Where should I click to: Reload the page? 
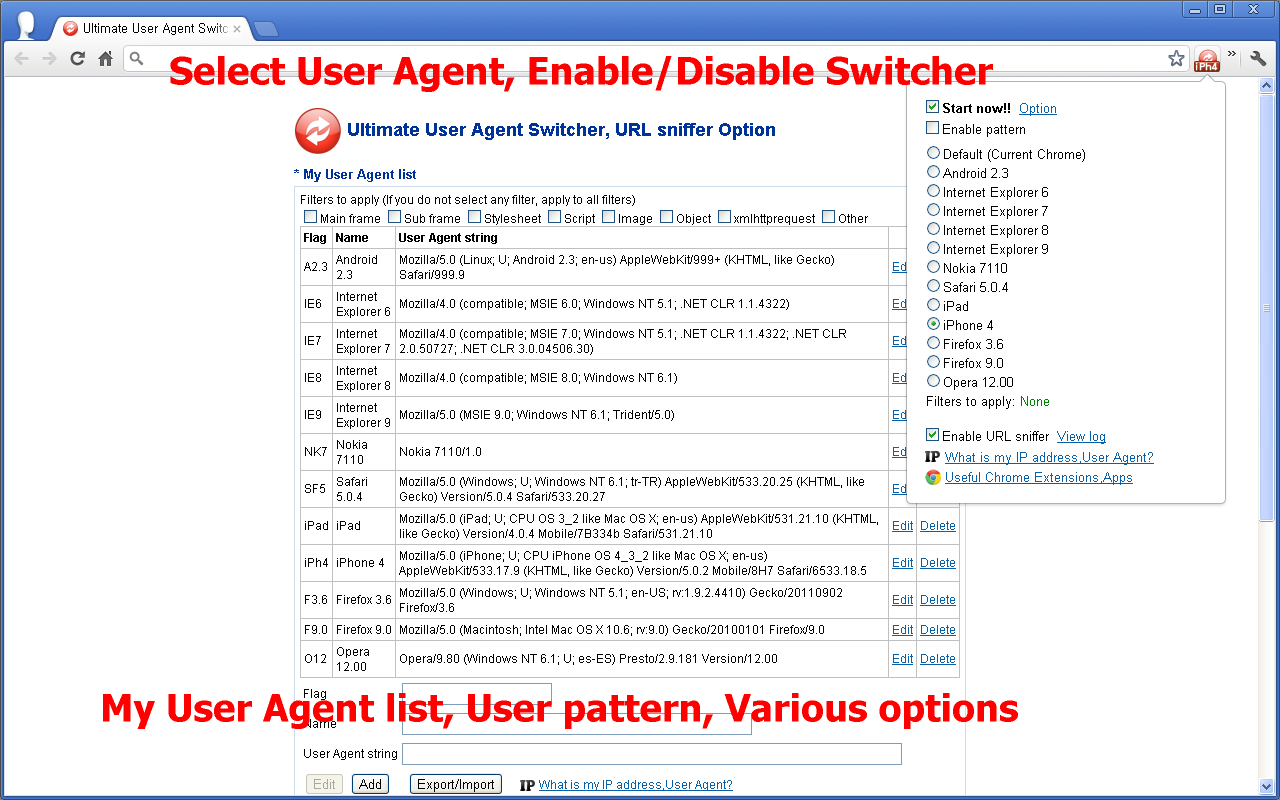pos(77,59)
